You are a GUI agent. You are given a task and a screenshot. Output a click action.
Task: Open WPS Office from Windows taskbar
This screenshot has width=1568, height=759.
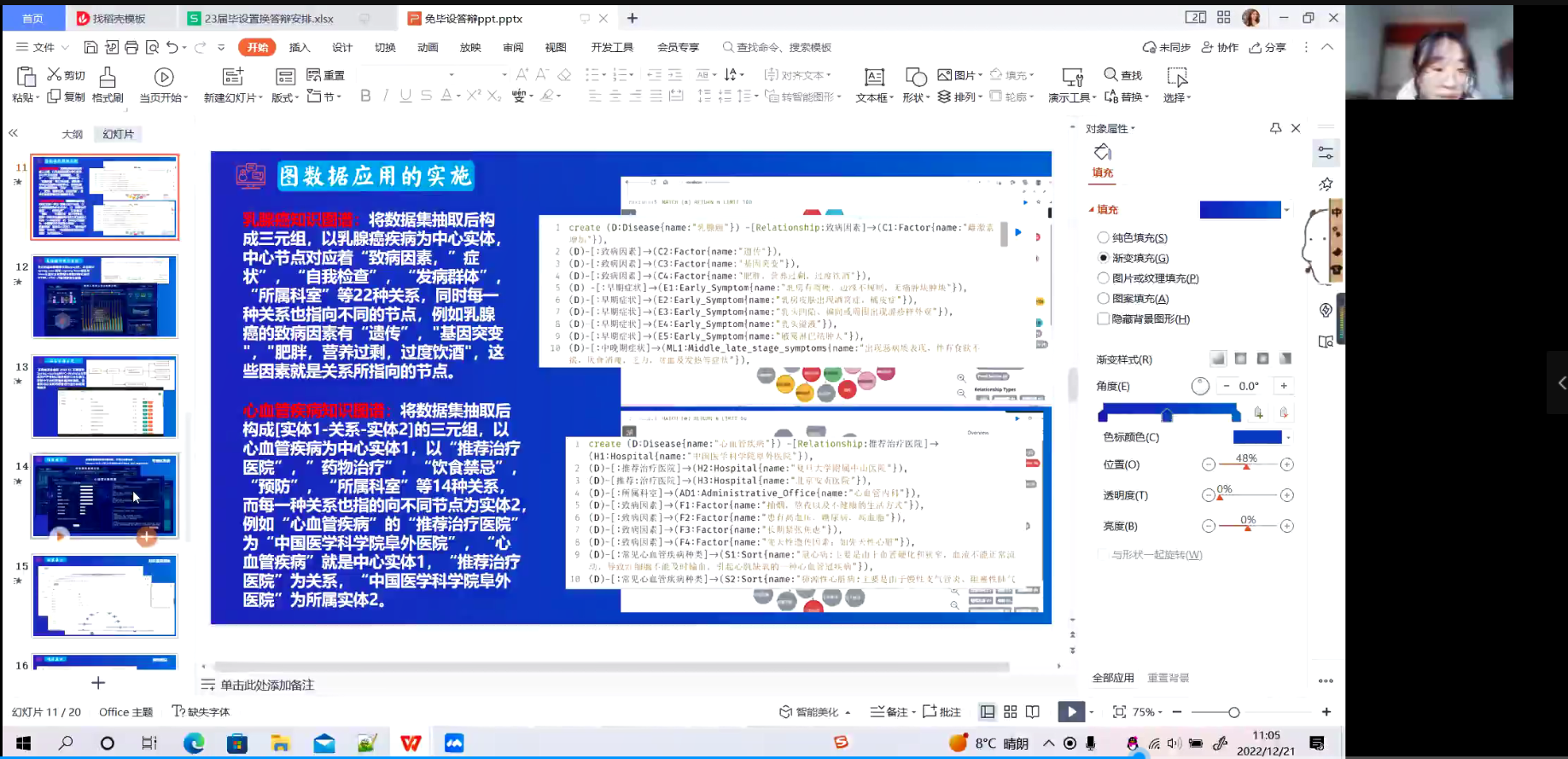(411, 743)
